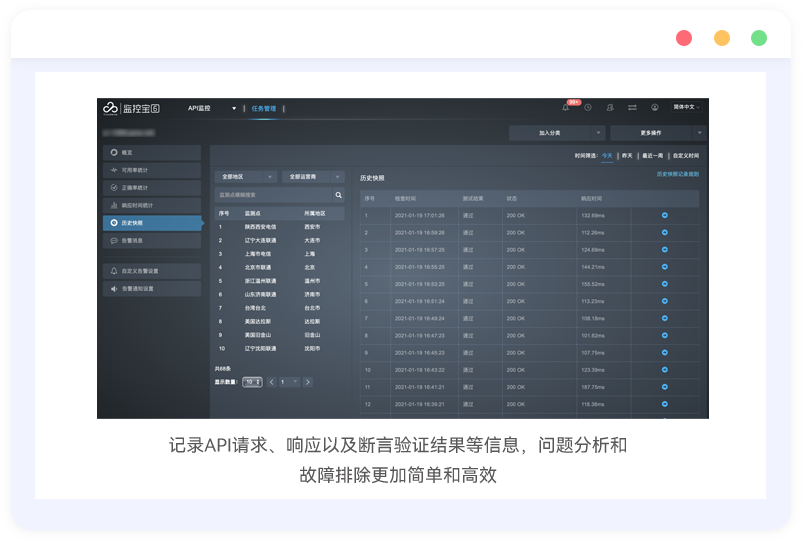
Task: Select the 昨天 time filter
Action: (x=627, y=156)
